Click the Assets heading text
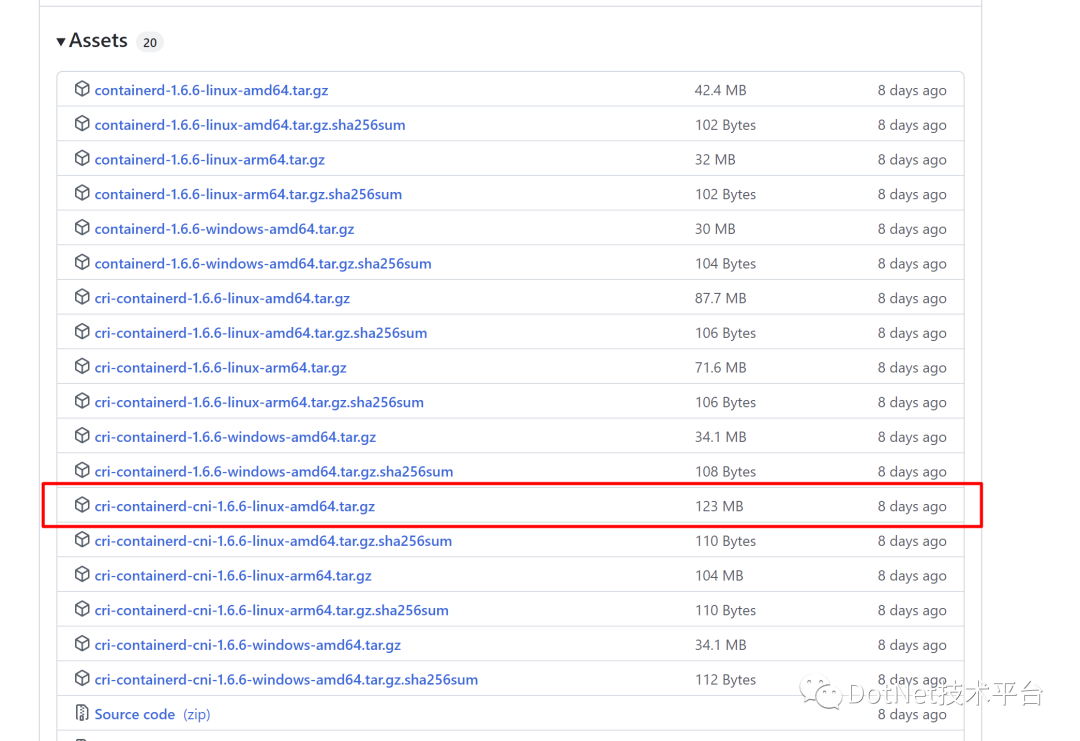 (x=98, y=41)
